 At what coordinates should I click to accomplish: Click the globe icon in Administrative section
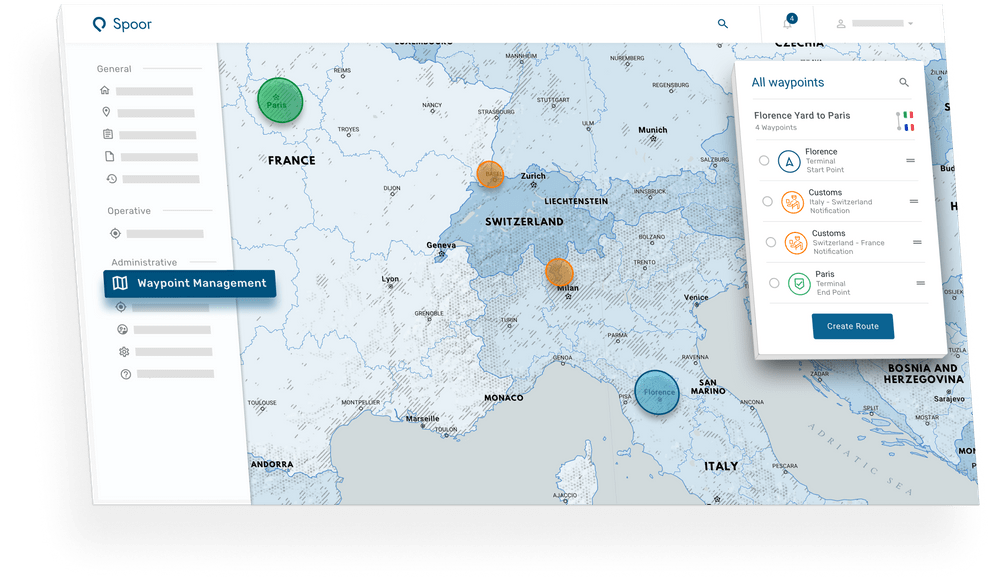[122, 330]
